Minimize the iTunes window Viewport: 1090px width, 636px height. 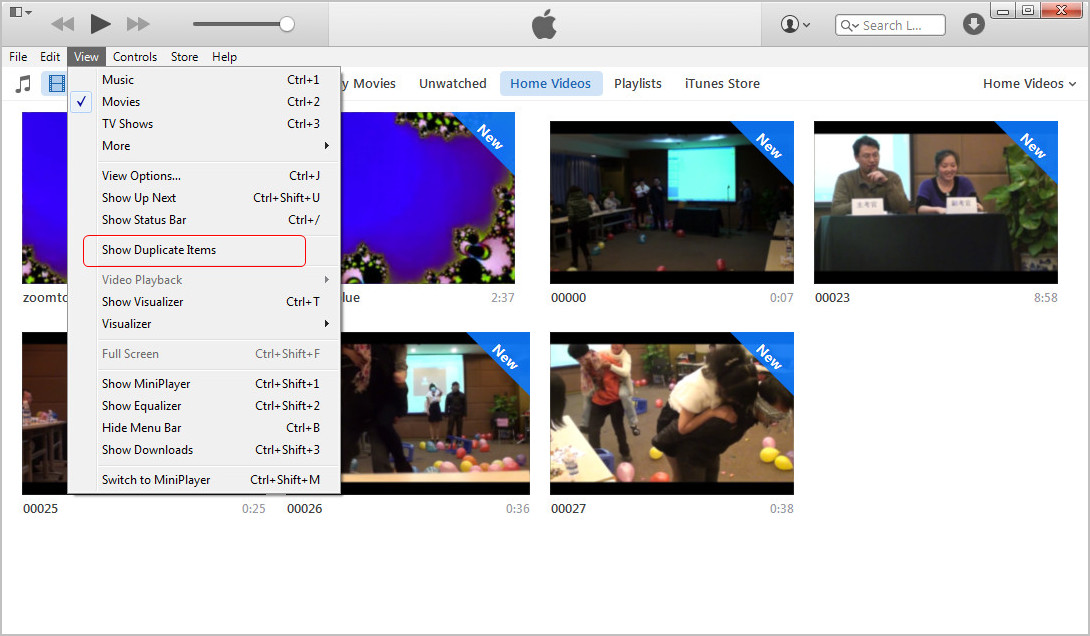1003,10
